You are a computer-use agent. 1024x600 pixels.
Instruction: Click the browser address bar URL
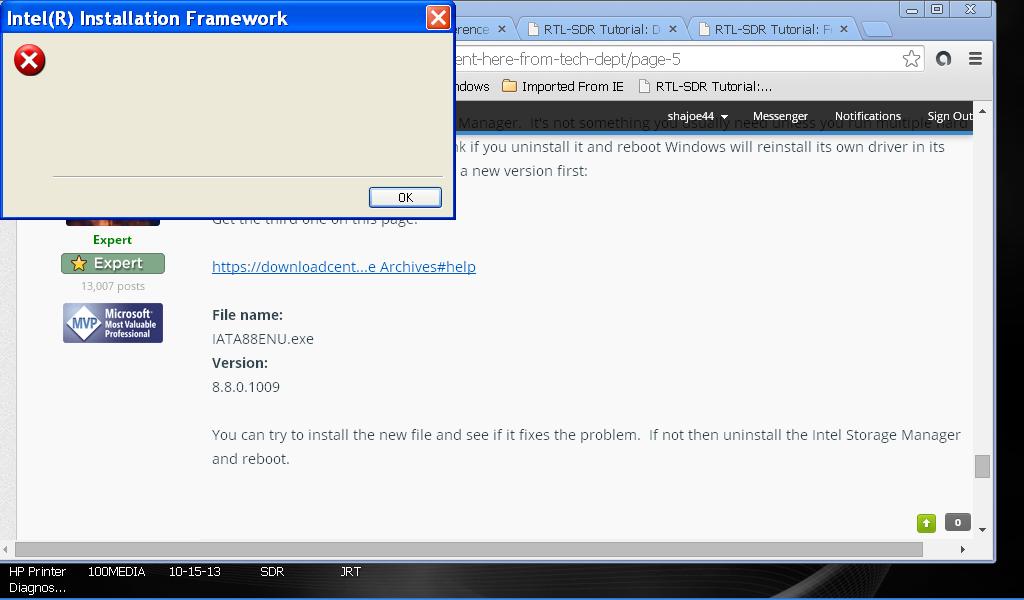click(x=568, y=59)
